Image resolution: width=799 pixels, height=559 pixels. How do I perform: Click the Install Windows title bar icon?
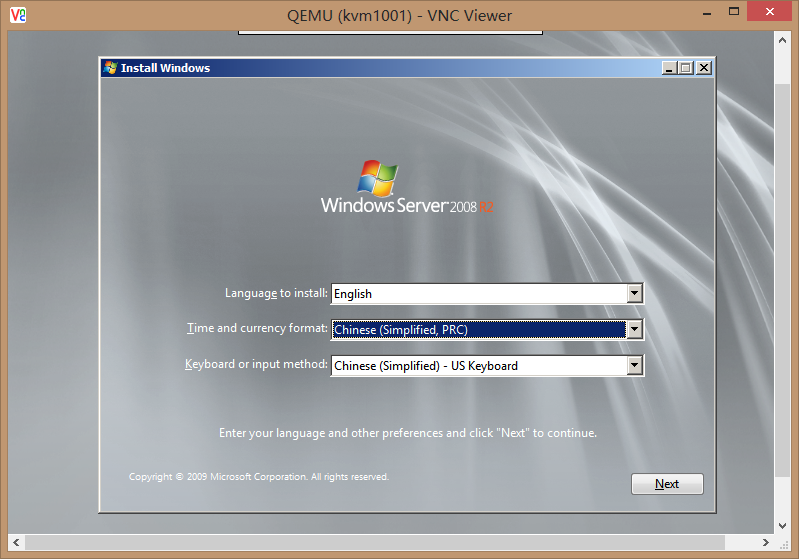(111, 68)
